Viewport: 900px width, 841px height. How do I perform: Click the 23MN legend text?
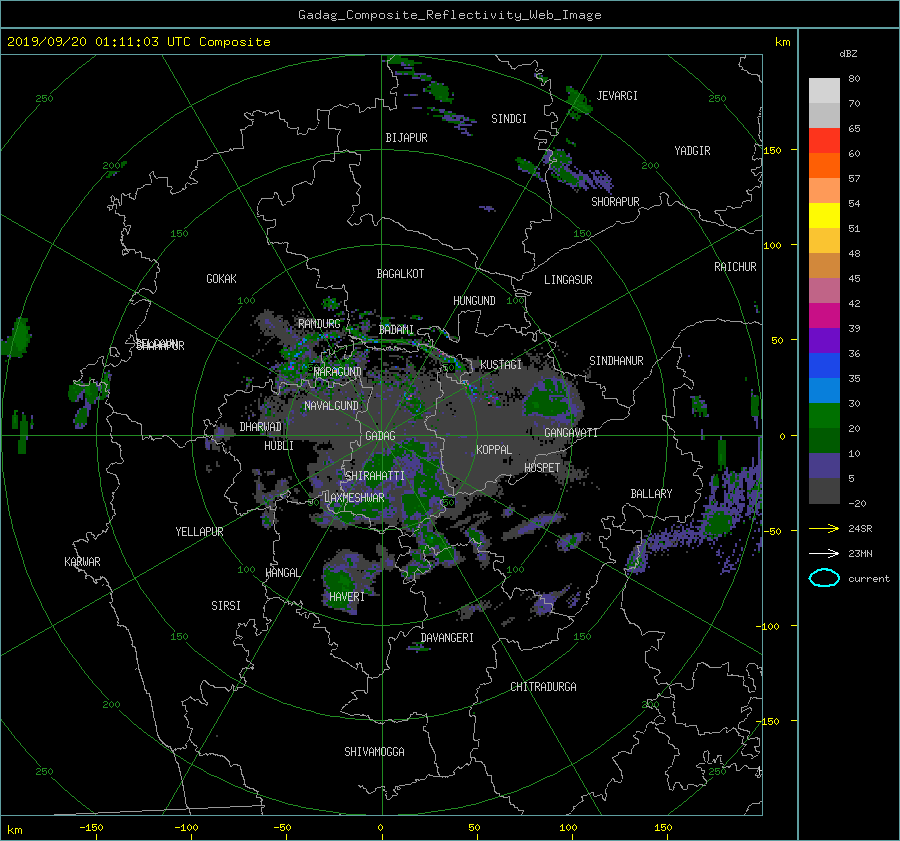click(x=860, y=554)
